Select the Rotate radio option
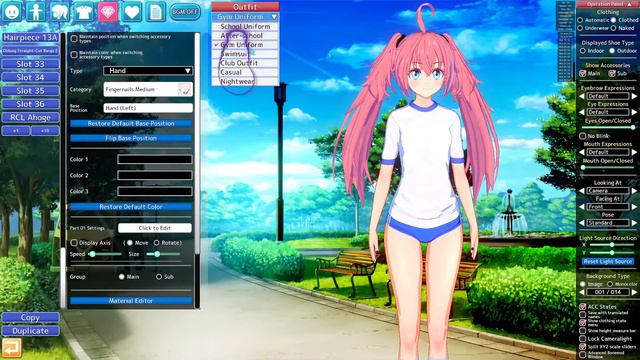The width and height of the screenshot is (640, 360). 156,243
